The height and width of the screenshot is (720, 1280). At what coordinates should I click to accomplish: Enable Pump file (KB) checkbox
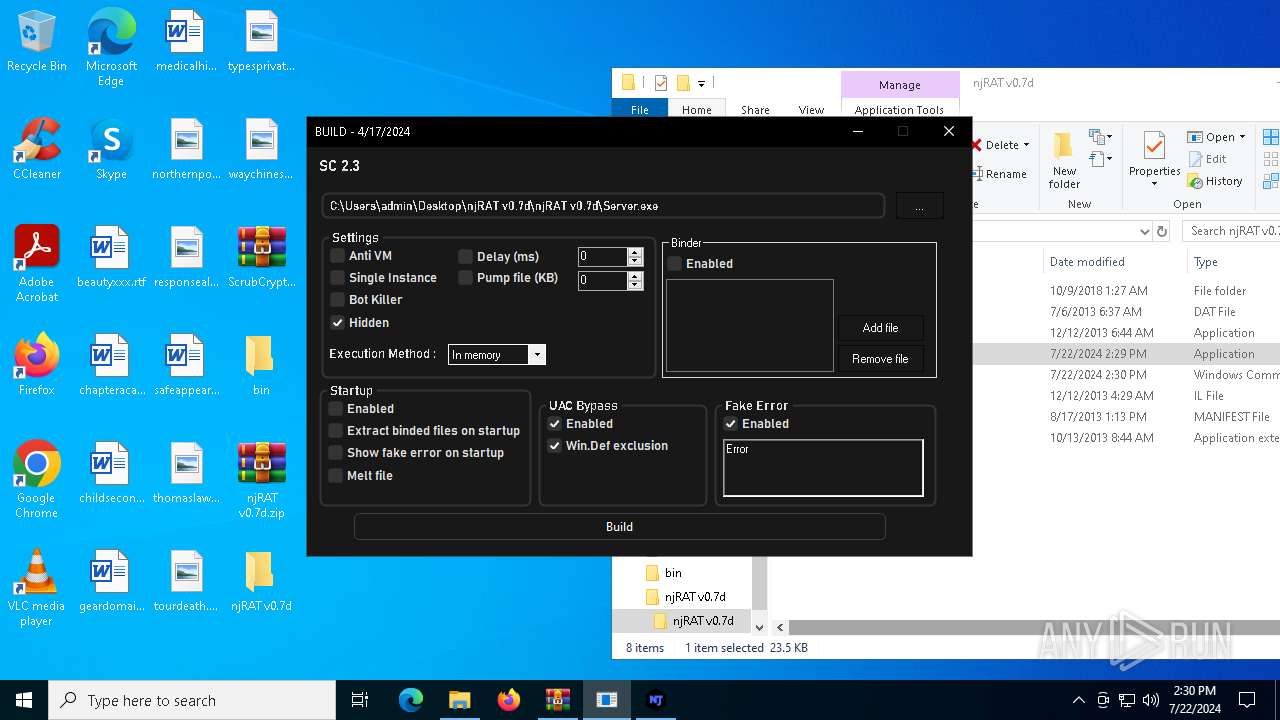(x=466, y=278)
